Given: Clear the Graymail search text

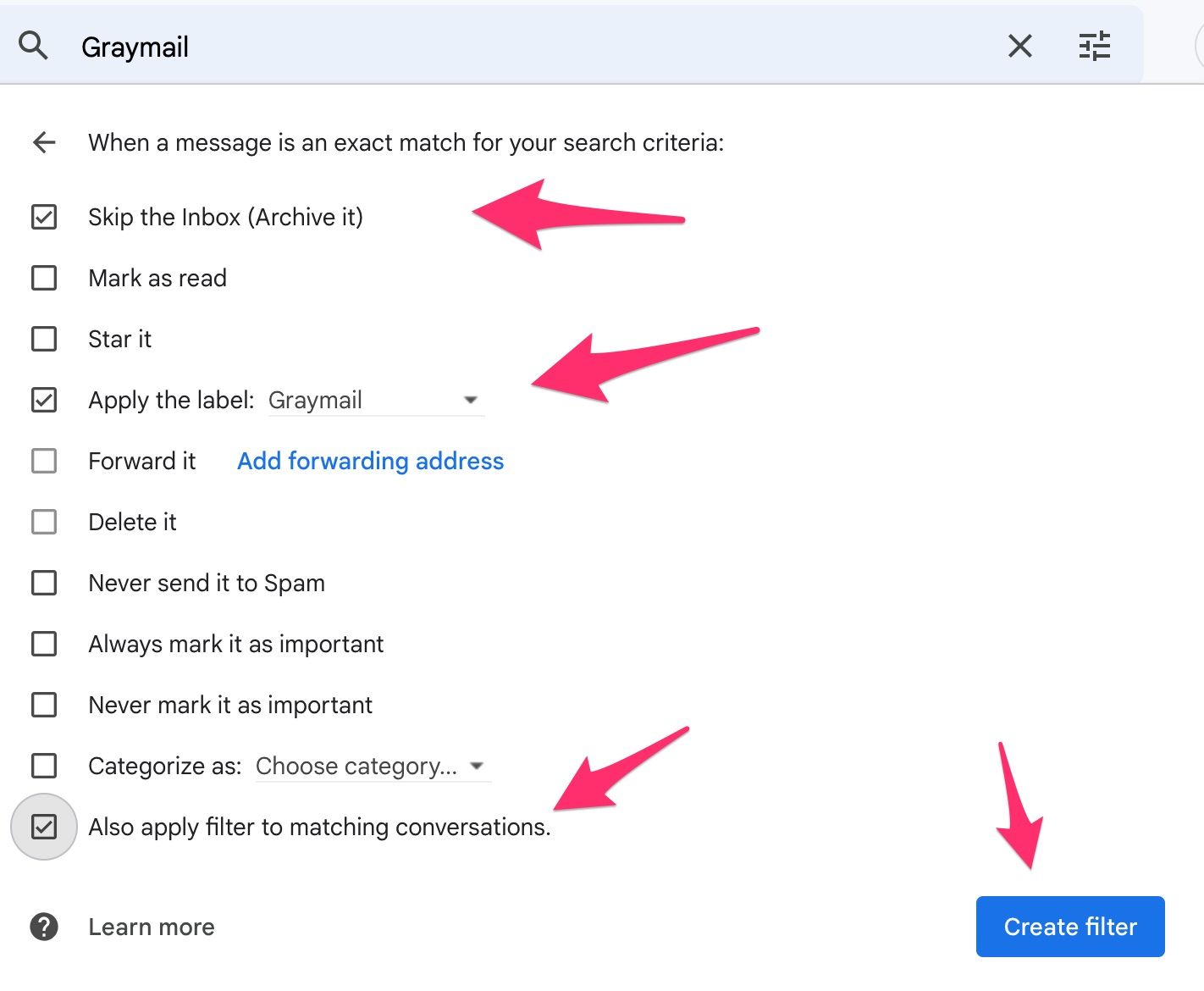Looking at the screenshot, I should (x=1020, y=46).
